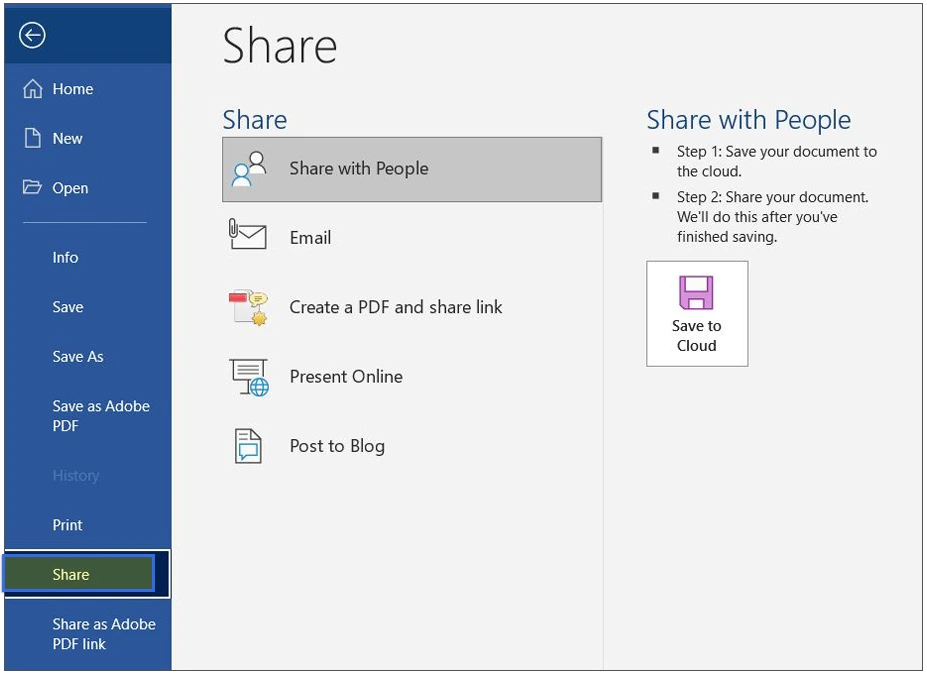Click the Home label in sidebar
The image size is (927, 674).
73,89
